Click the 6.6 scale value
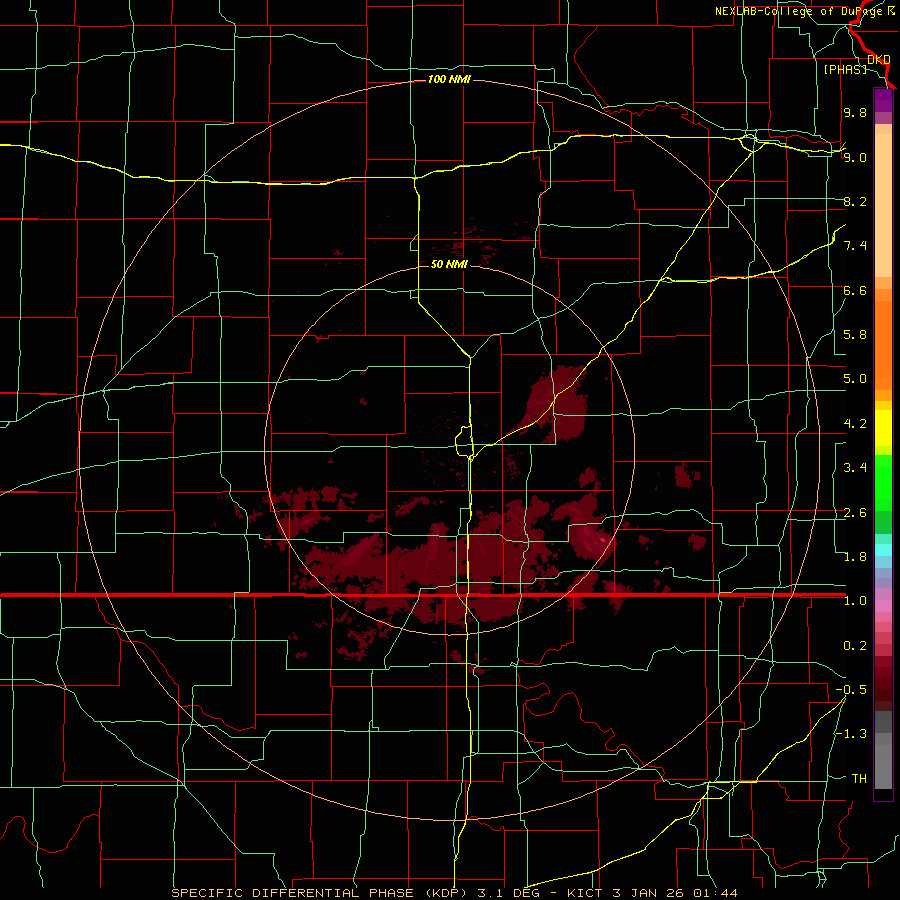The image size is (900, 900). click(855, 290)
